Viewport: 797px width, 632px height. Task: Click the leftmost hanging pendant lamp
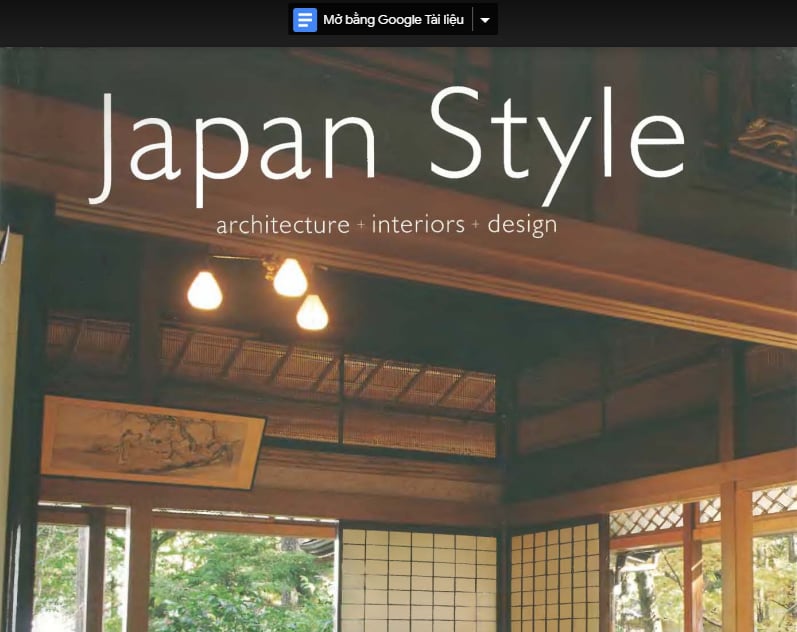pos(204,290)
